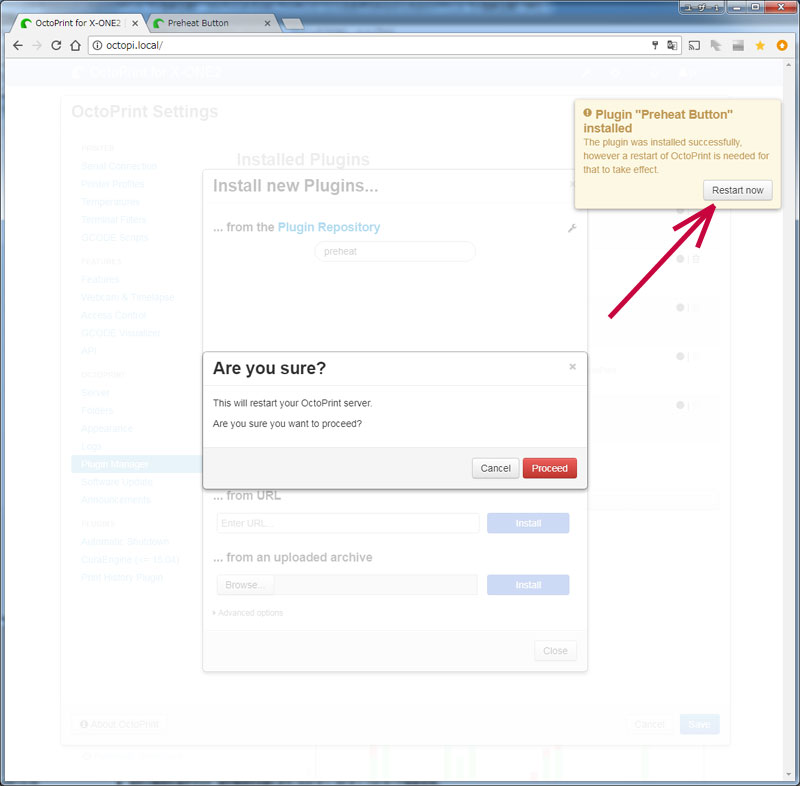
Task: Click the wrench icon beside Plugin Repository
Action: click(x=572, y=228)
